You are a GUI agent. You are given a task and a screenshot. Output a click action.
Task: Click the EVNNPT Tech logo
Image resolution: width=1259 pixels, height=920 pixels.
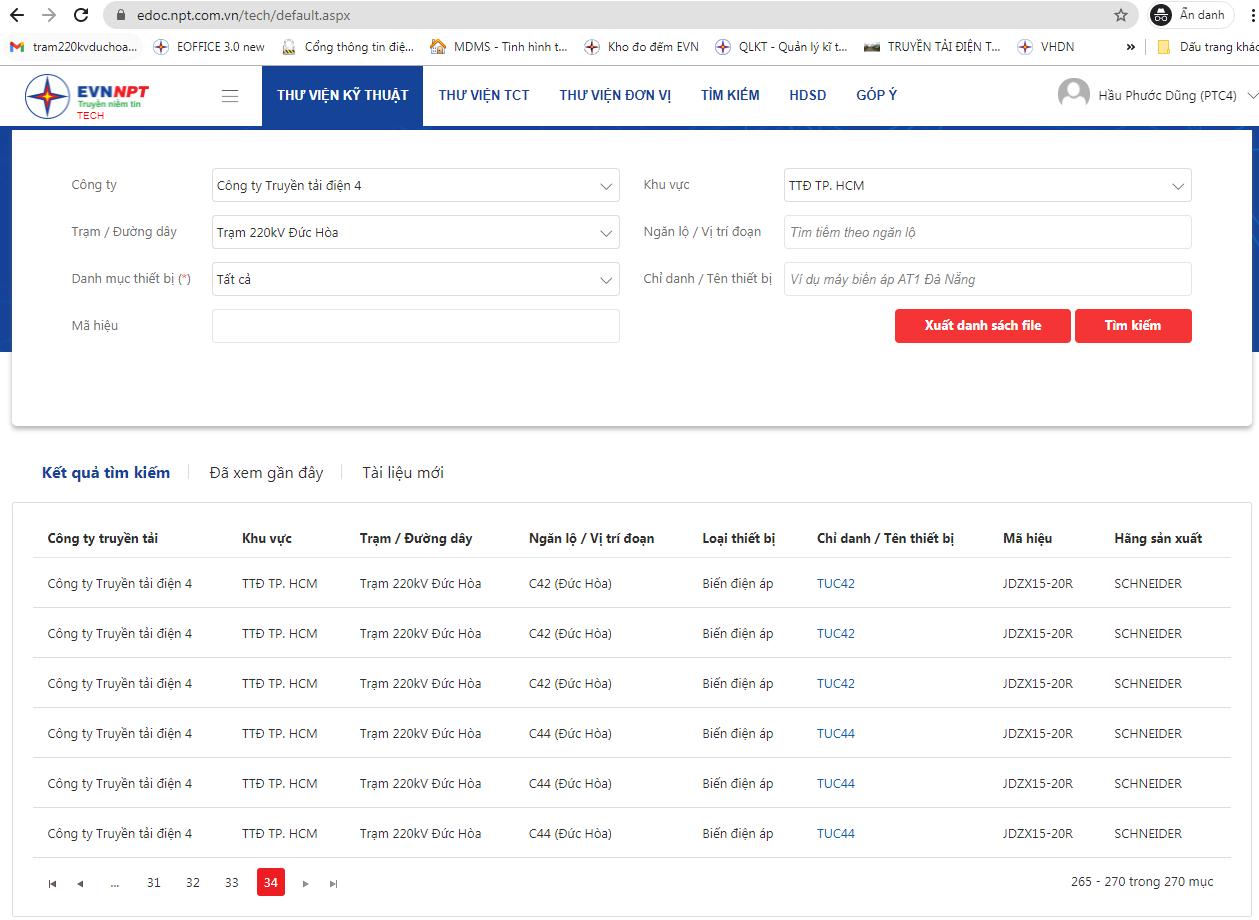[88, 97]
